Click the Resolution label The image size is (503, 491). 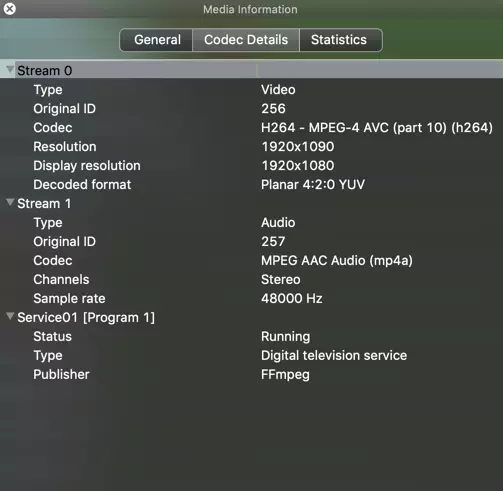[65, 147]
